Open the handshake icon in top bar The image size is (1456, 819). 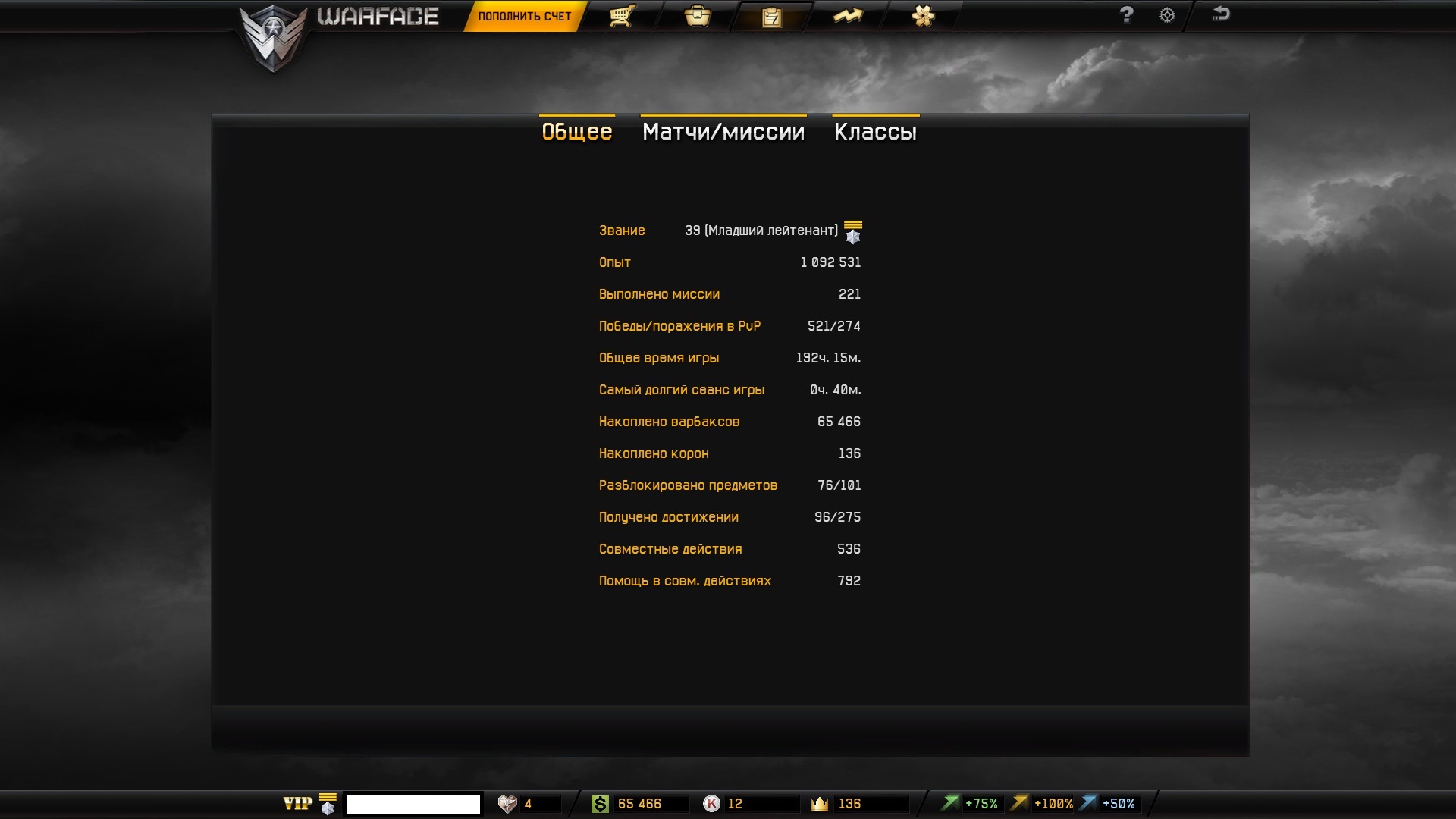click(847, 16)
